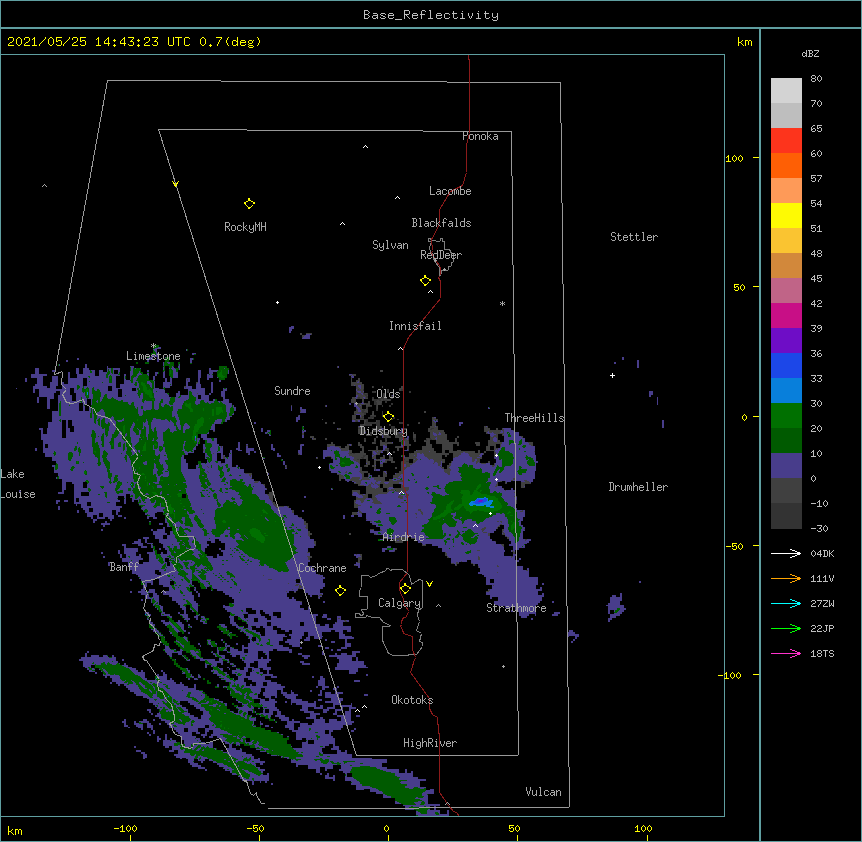Click the ThreeHills label
The width and height of the screenshot is (862, 842).
coord(534,418)
